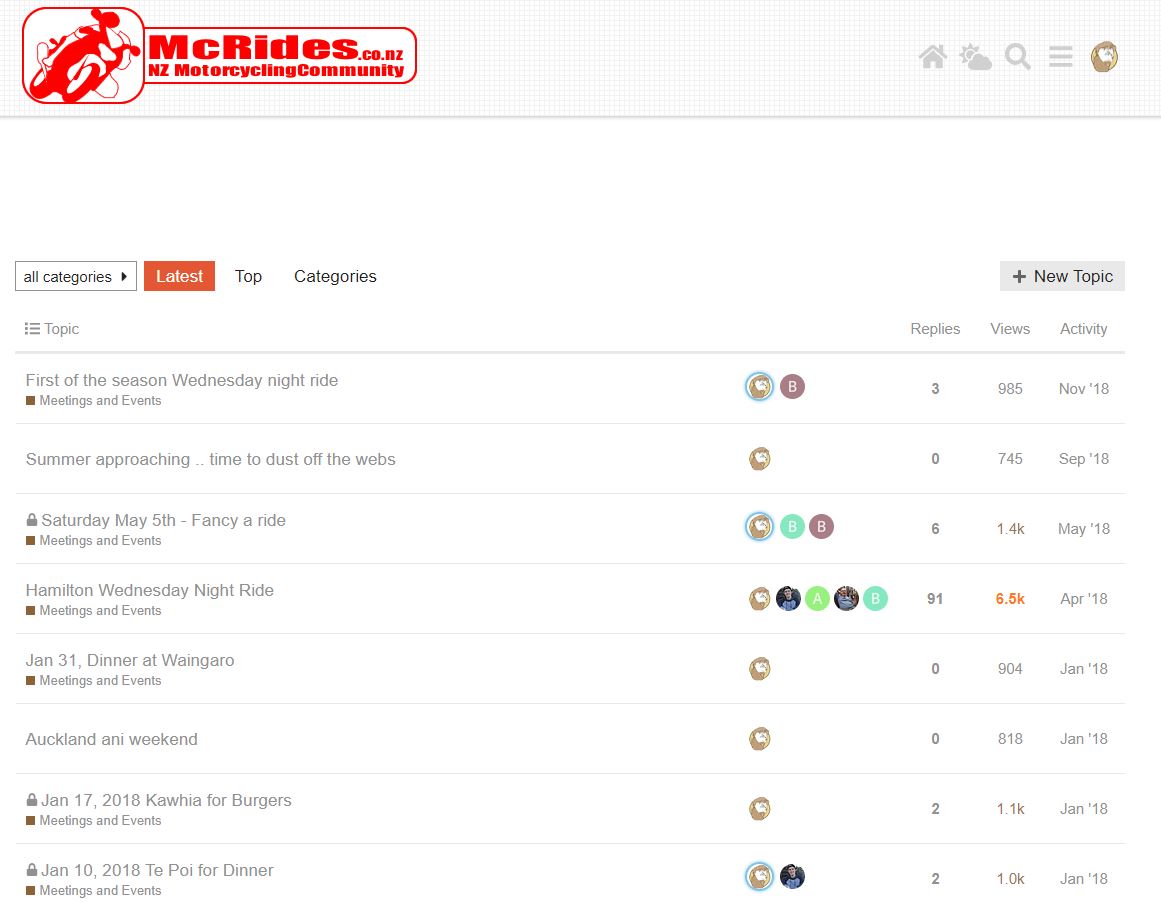Select the Latest tab
Screen dimensions: 1161x902
[x=179, y=276]
